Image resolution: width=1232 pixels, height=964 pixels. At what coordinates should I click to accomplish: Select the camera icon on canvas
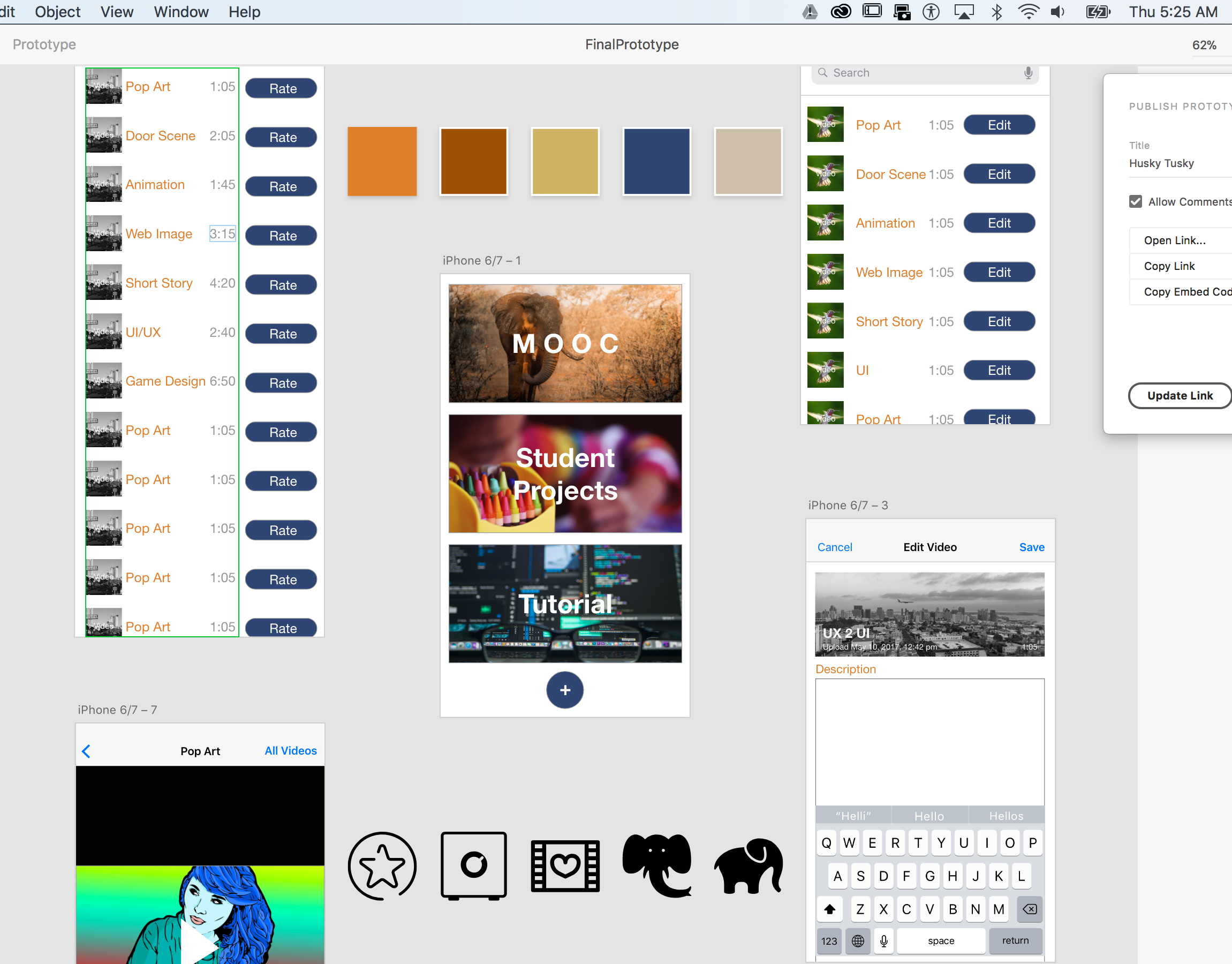pos(473,865)
